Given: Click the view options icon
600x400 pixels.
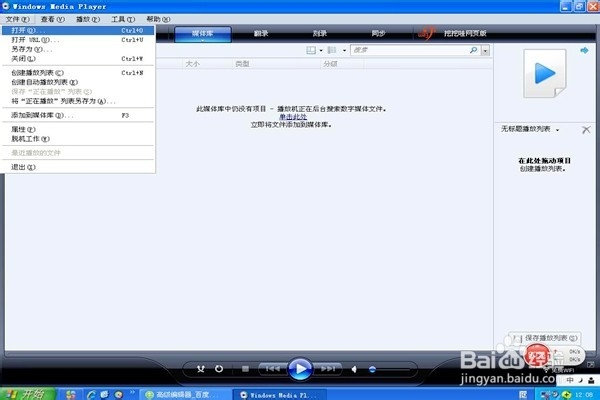Looking at the screenshot, I should tap(332, 50).
